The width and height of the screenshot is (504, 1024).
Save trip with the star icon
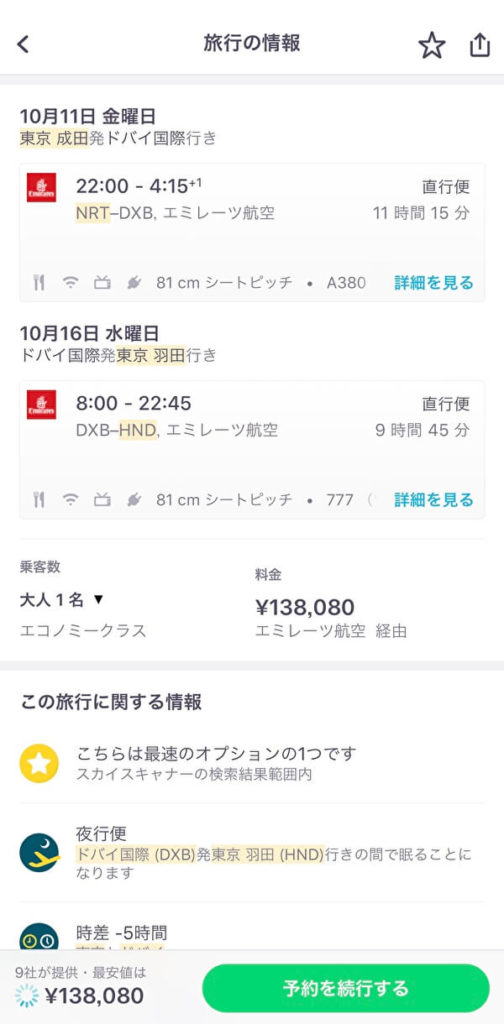point(432,45)
